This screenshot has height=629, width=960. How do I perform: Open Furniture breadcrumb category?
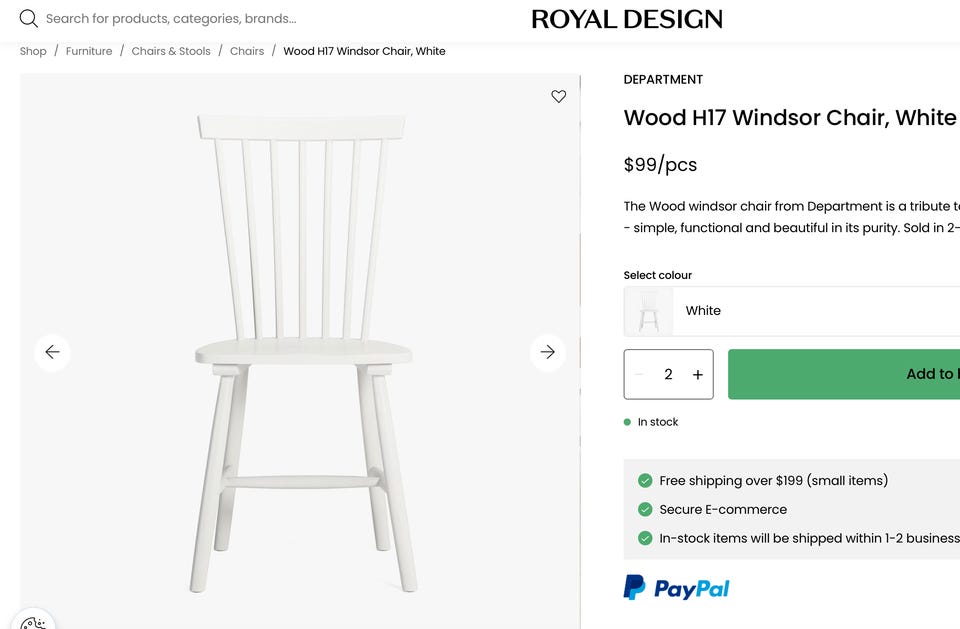coord(89,51)
